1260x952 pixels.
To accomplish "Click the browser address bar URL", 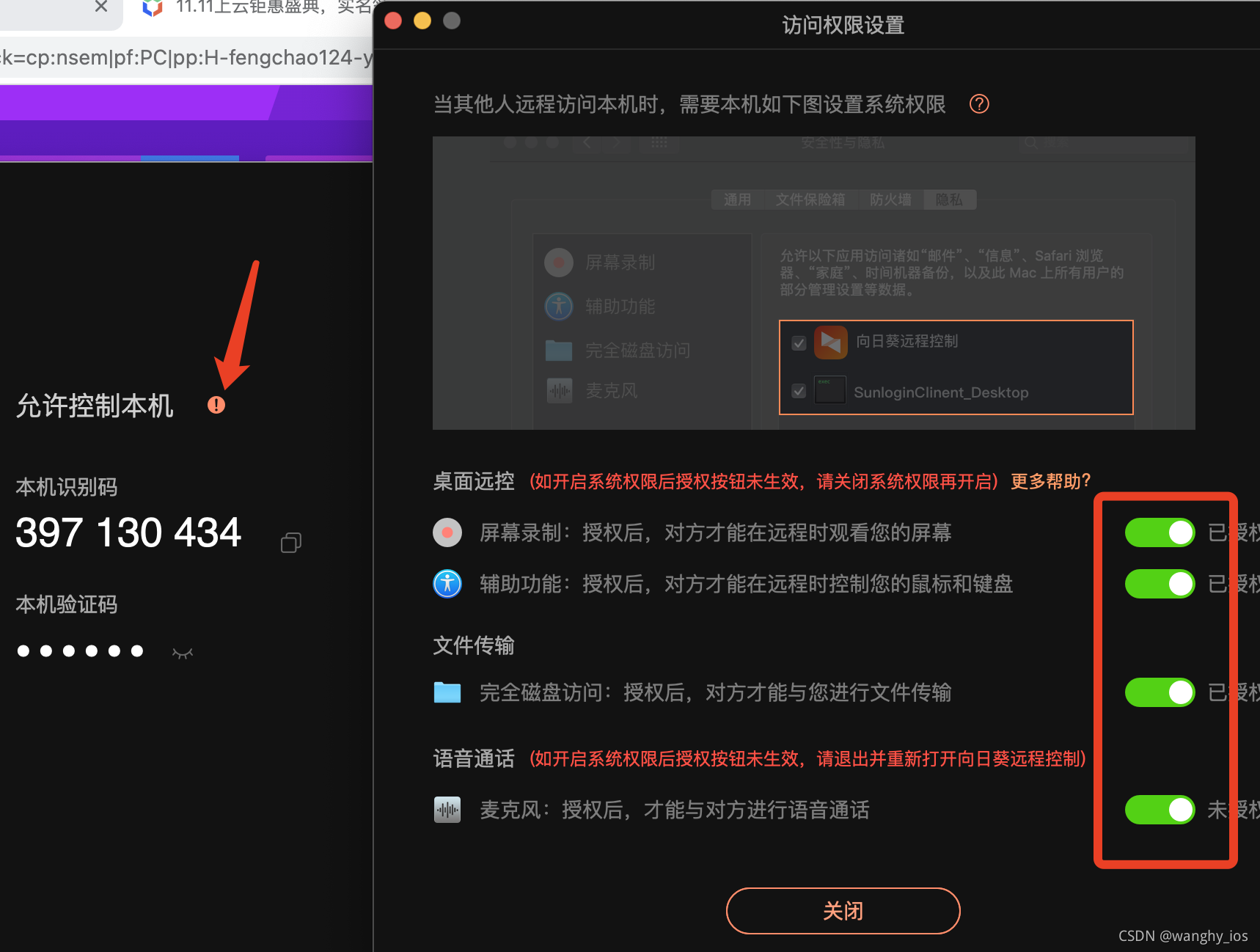I will (186, 57).
